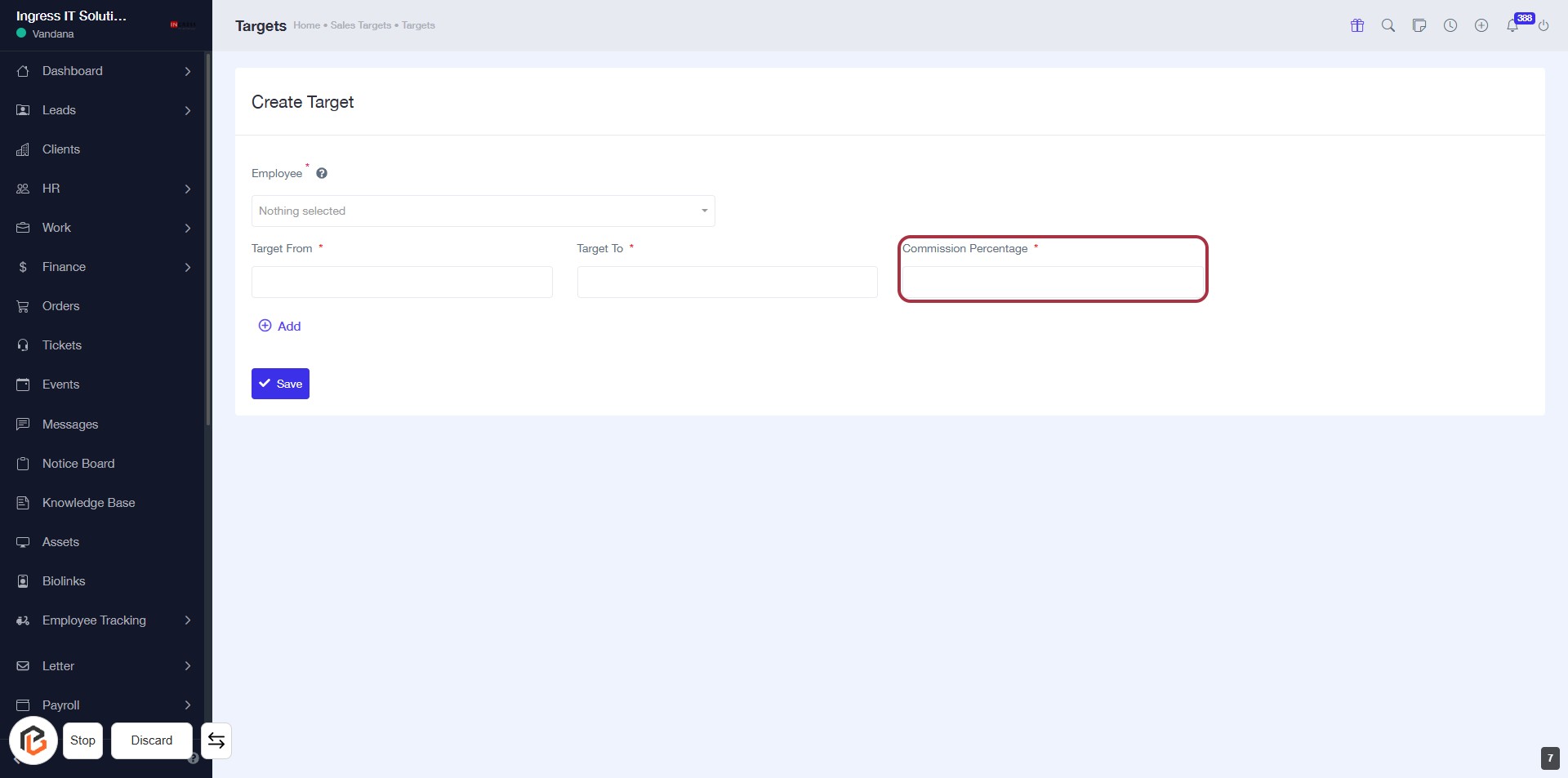Open notifications bell with 388 badge
This screenshot has height=778, width=1568.
(1513, 25)
